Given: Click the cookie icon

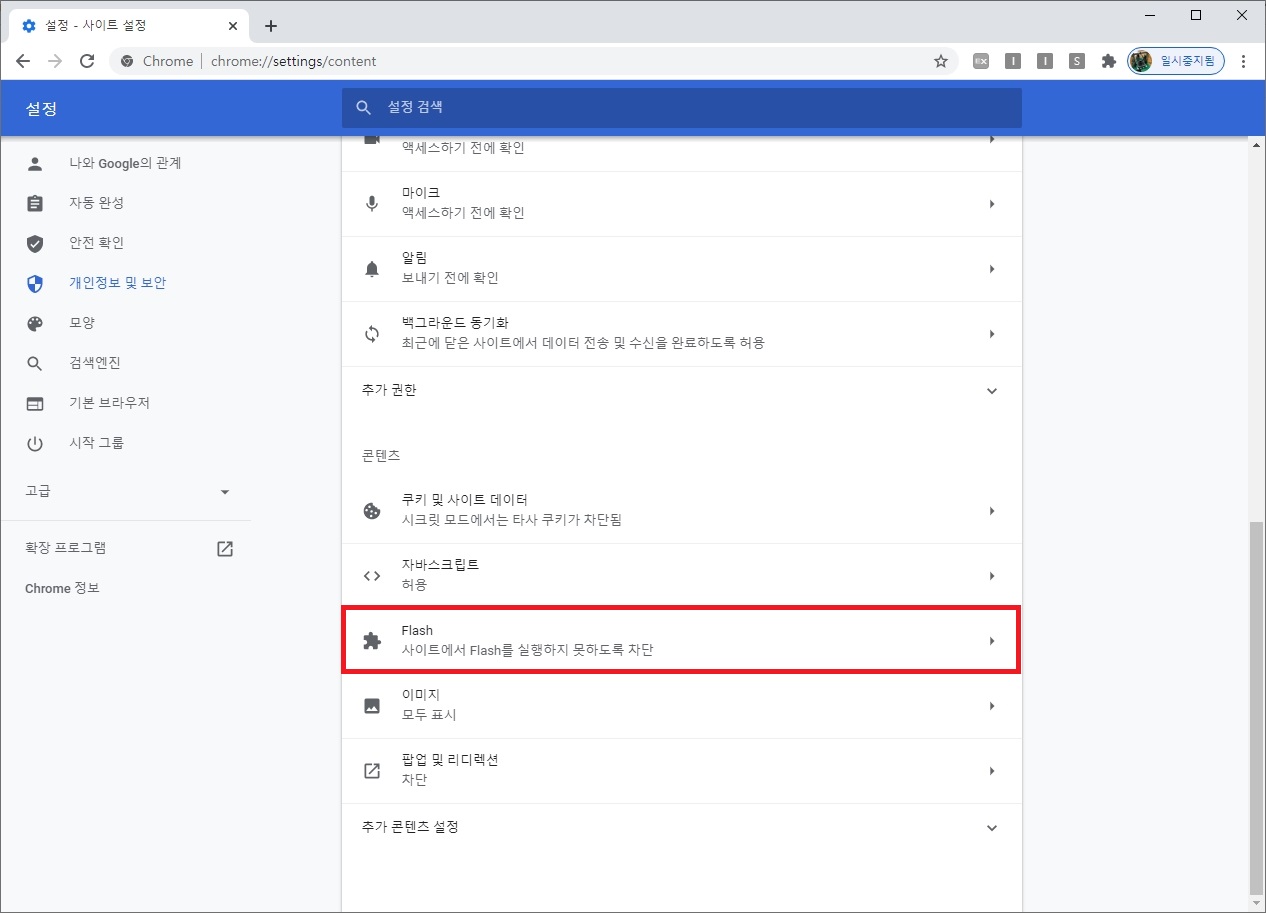Looking at the screenshot, I should (x=372, y=511).
